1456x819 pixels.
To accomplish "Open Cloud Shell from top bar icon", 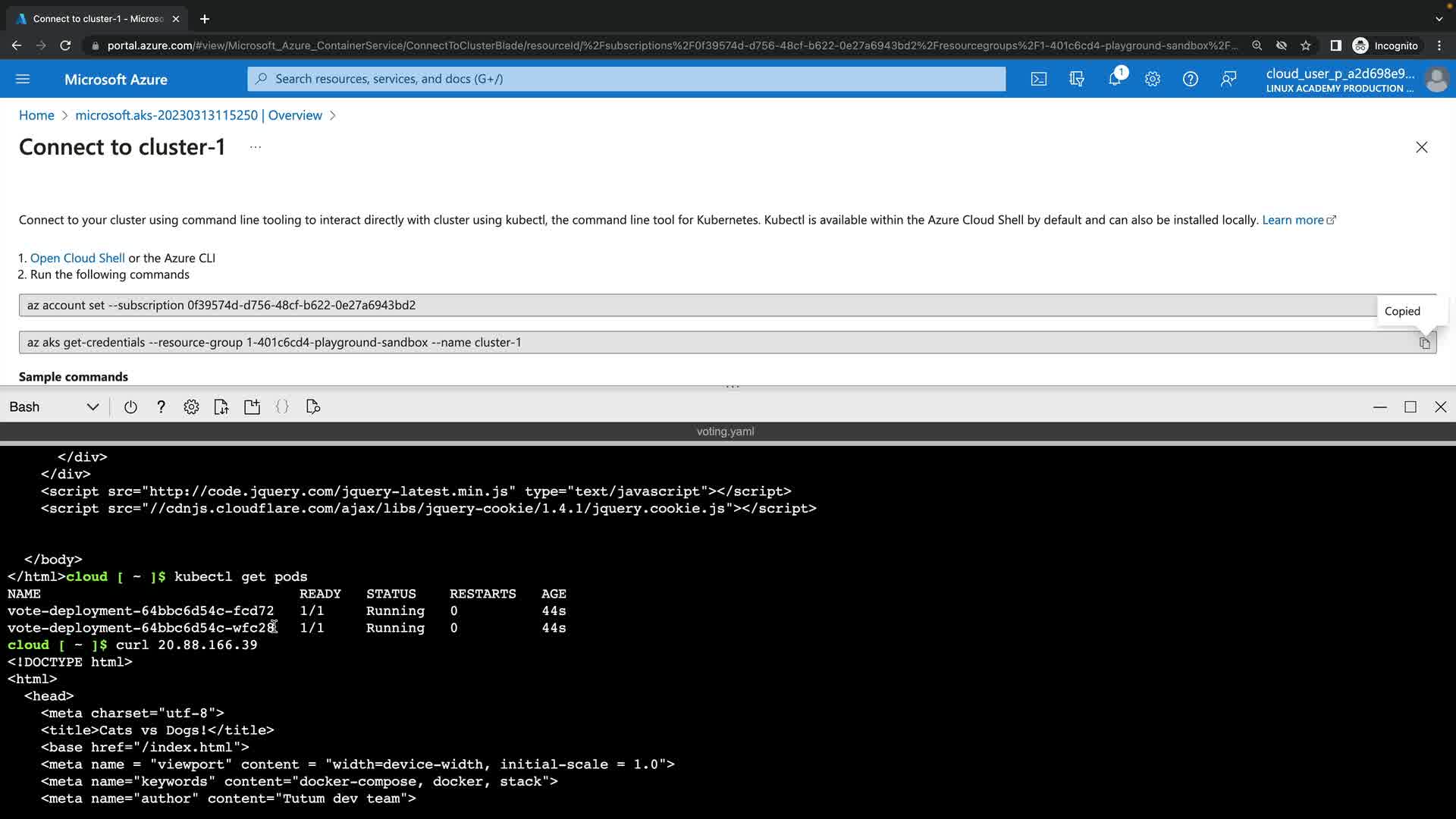I will [1038, 79].
